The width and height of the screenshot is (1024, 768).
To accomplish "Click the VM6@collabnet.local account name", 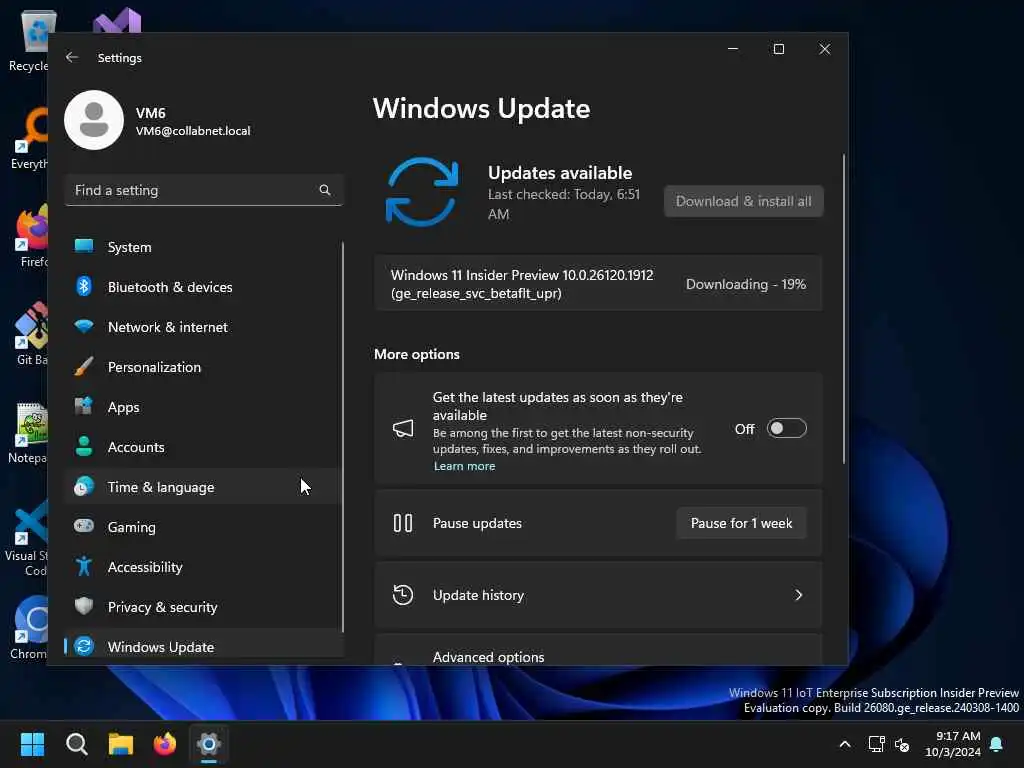I will 193,131.
